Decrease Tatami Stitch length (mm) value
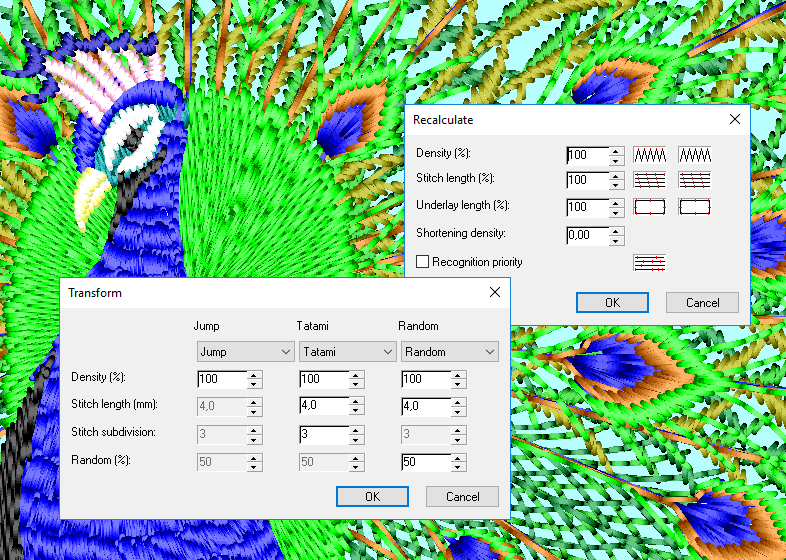Screen dimensions: 786x560 tap(356, 412)
